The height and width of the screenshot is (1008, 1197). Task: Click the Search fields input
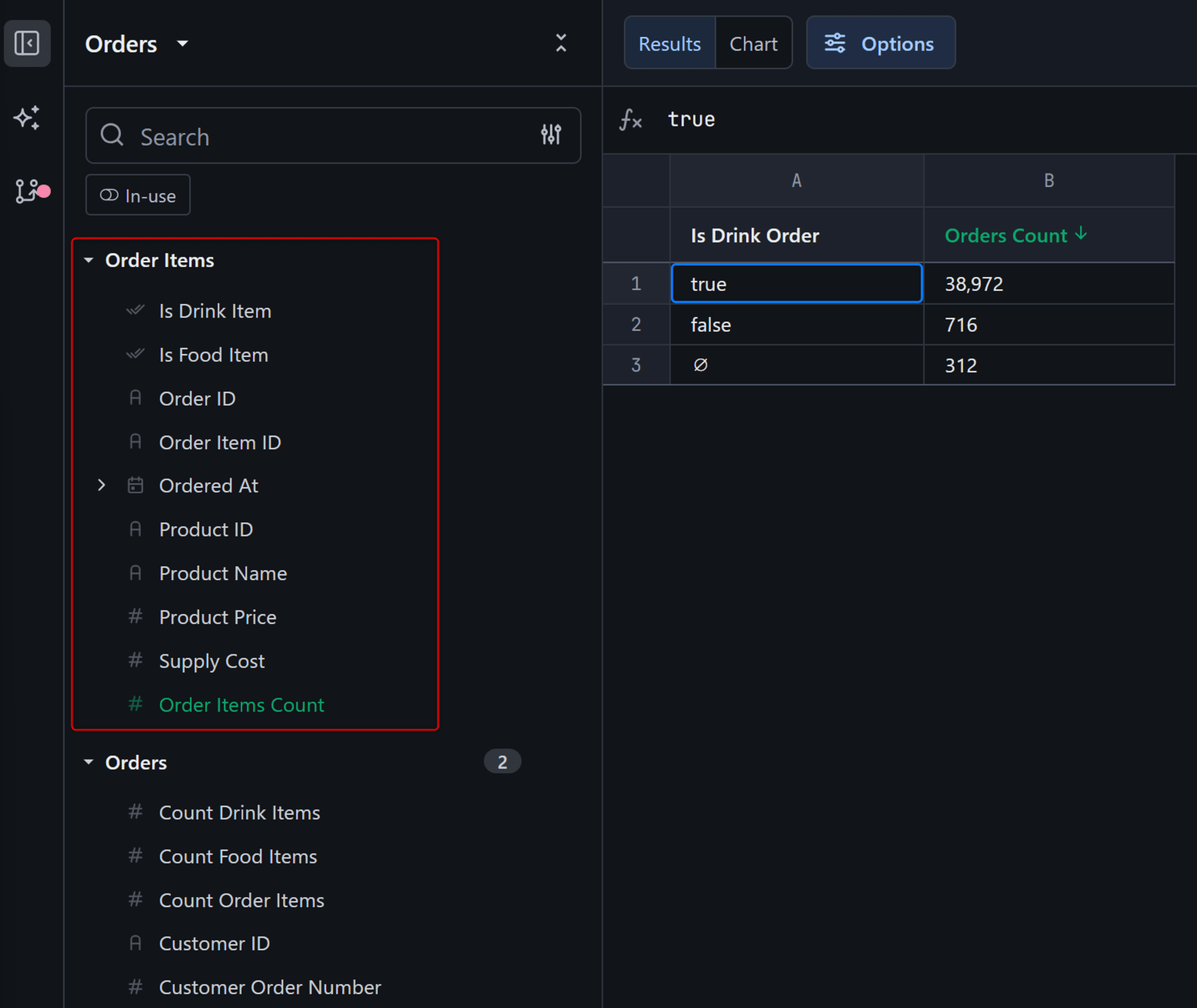(333, 136)
